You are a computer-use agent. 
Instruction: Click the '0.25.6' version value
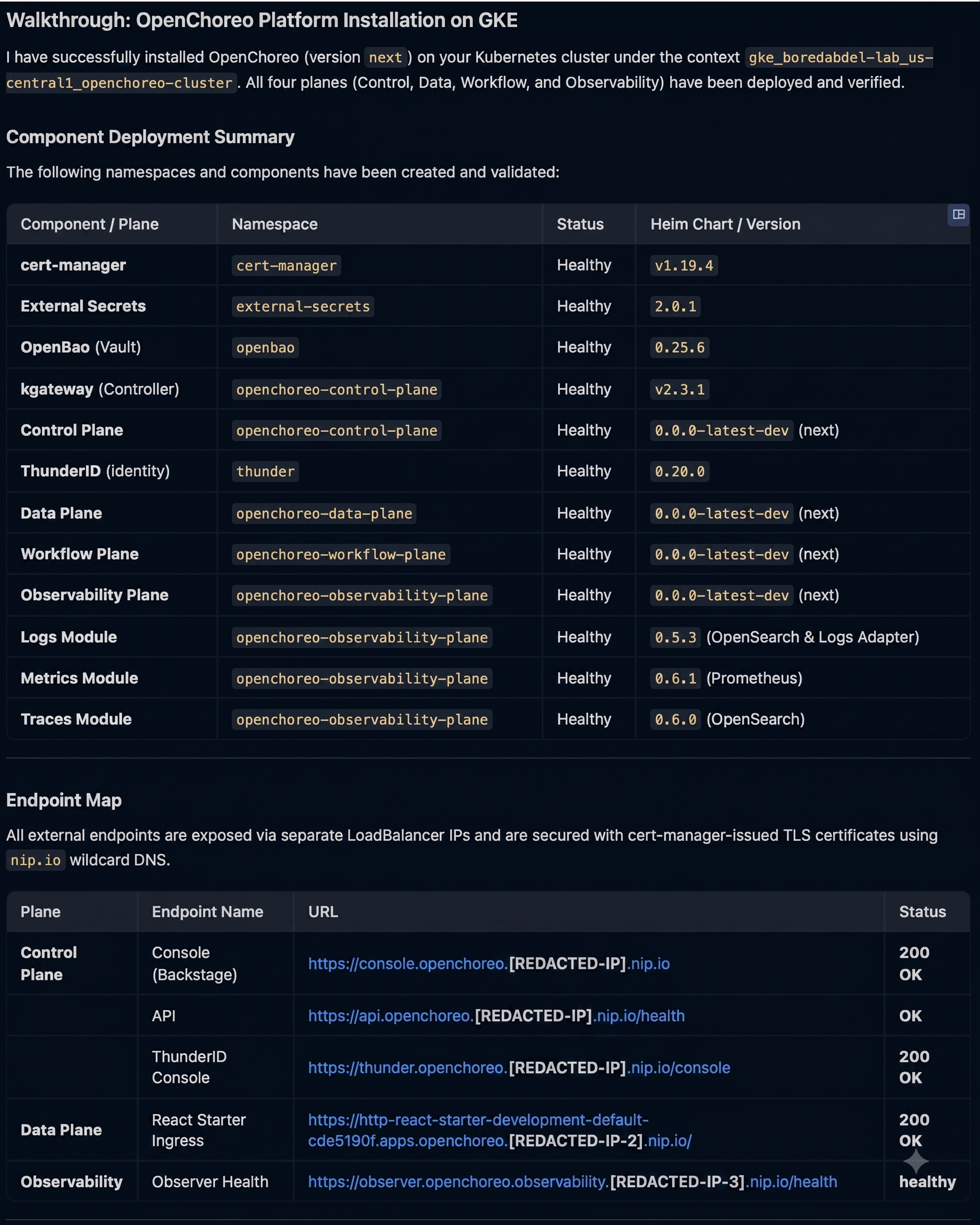click(680, 347)
